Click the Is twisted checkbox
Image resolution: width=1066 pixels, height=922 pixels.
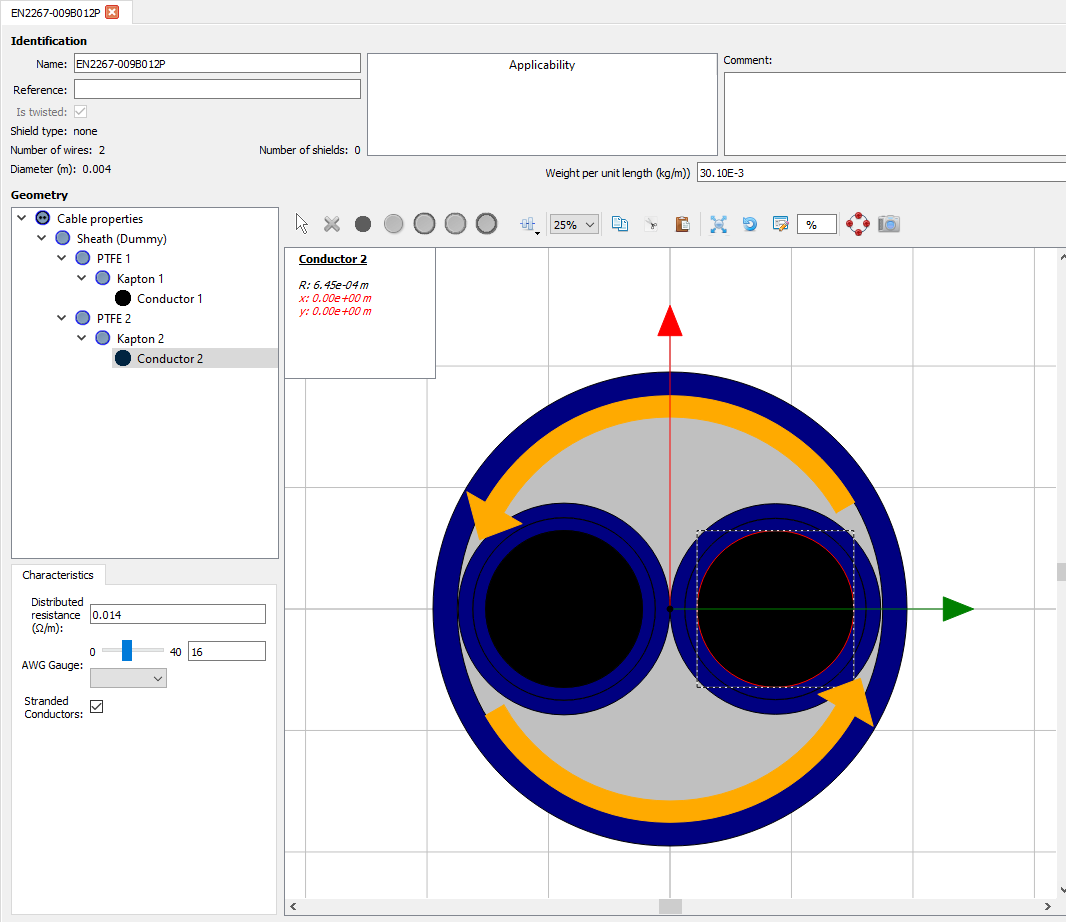81,112
